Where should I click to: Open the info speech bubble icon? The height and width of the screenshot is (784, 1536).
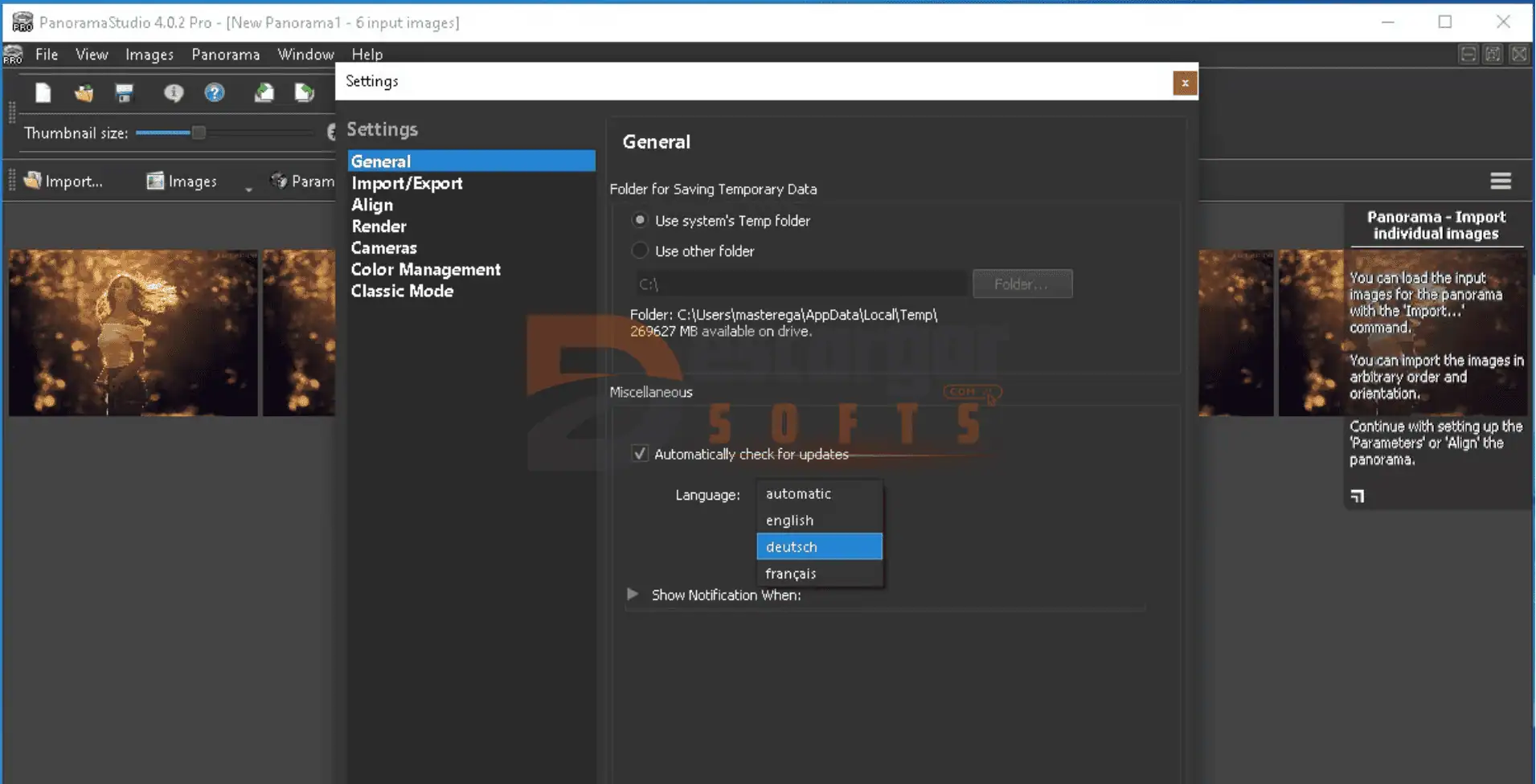click(174, 93)
